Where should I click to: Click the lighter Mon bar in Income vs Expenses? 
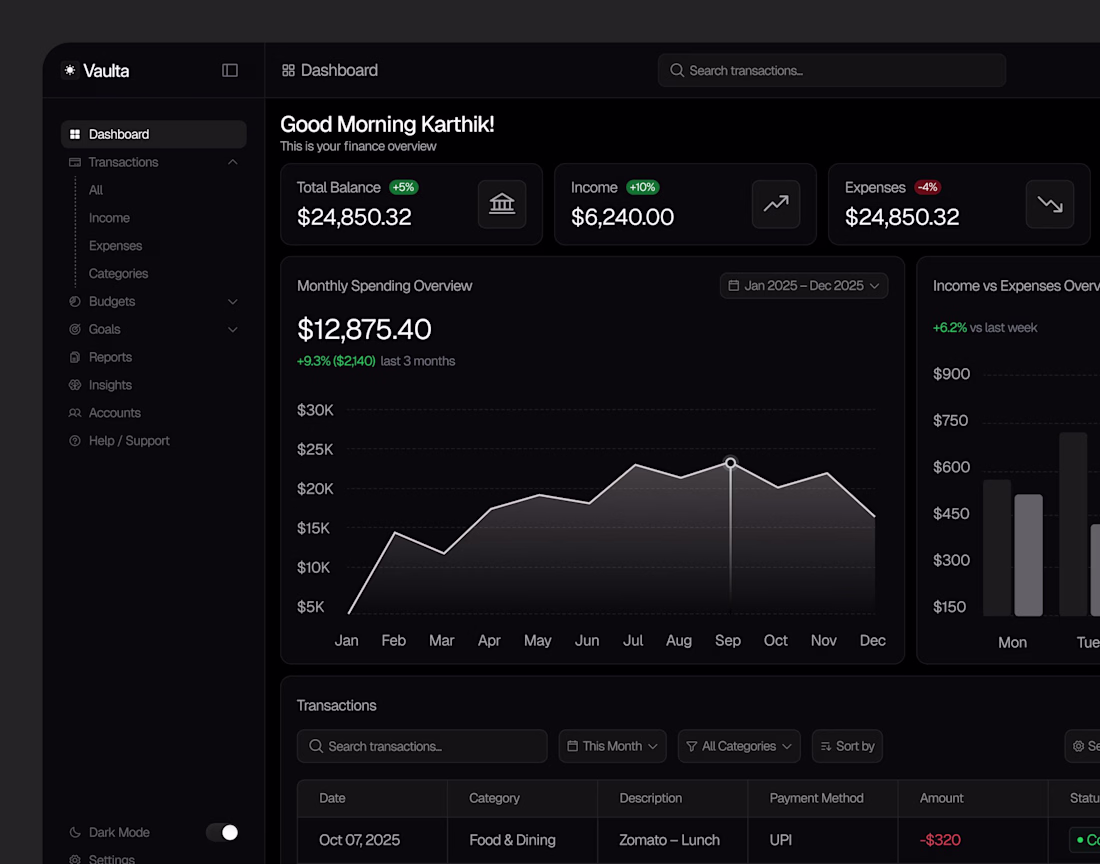pyautogui.click(x=1028, y=555)
